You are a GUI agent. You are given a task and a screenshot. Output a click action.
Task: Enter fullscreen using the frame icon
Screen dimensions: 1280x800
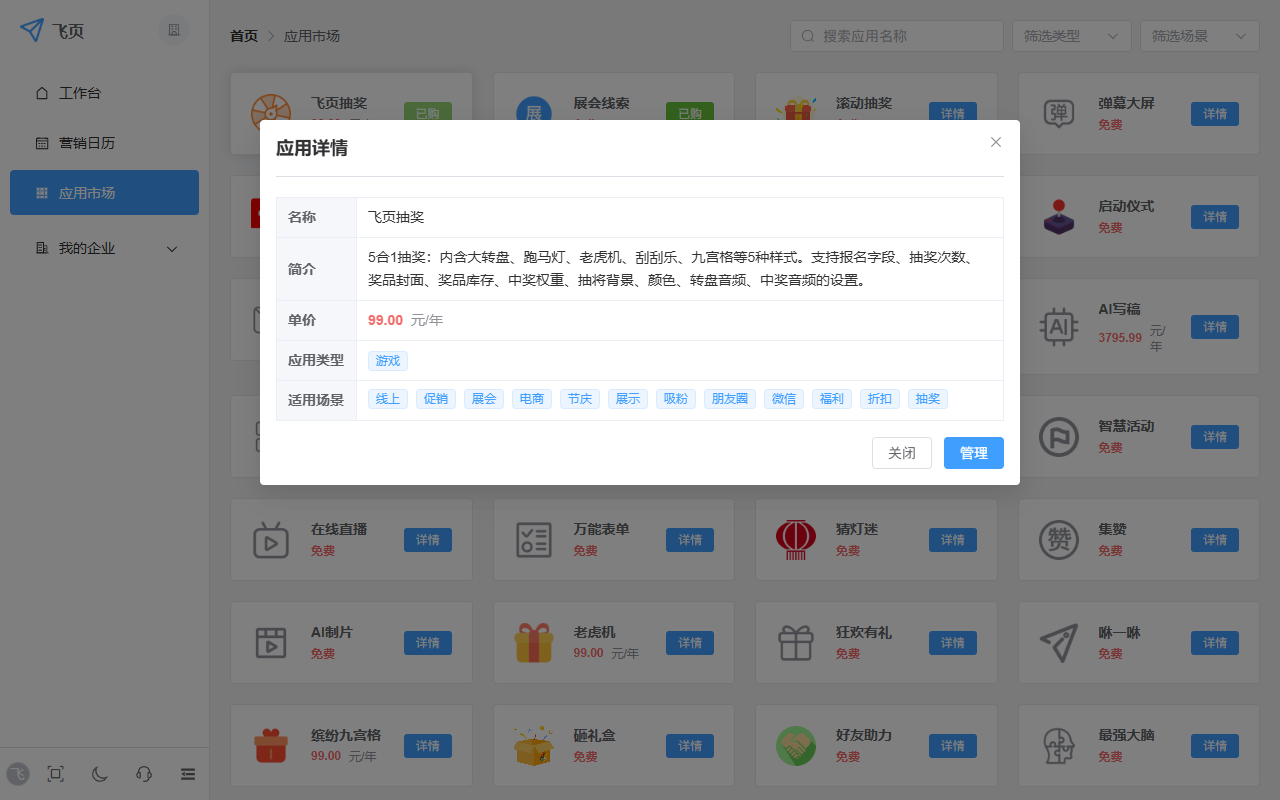(55, 774)
